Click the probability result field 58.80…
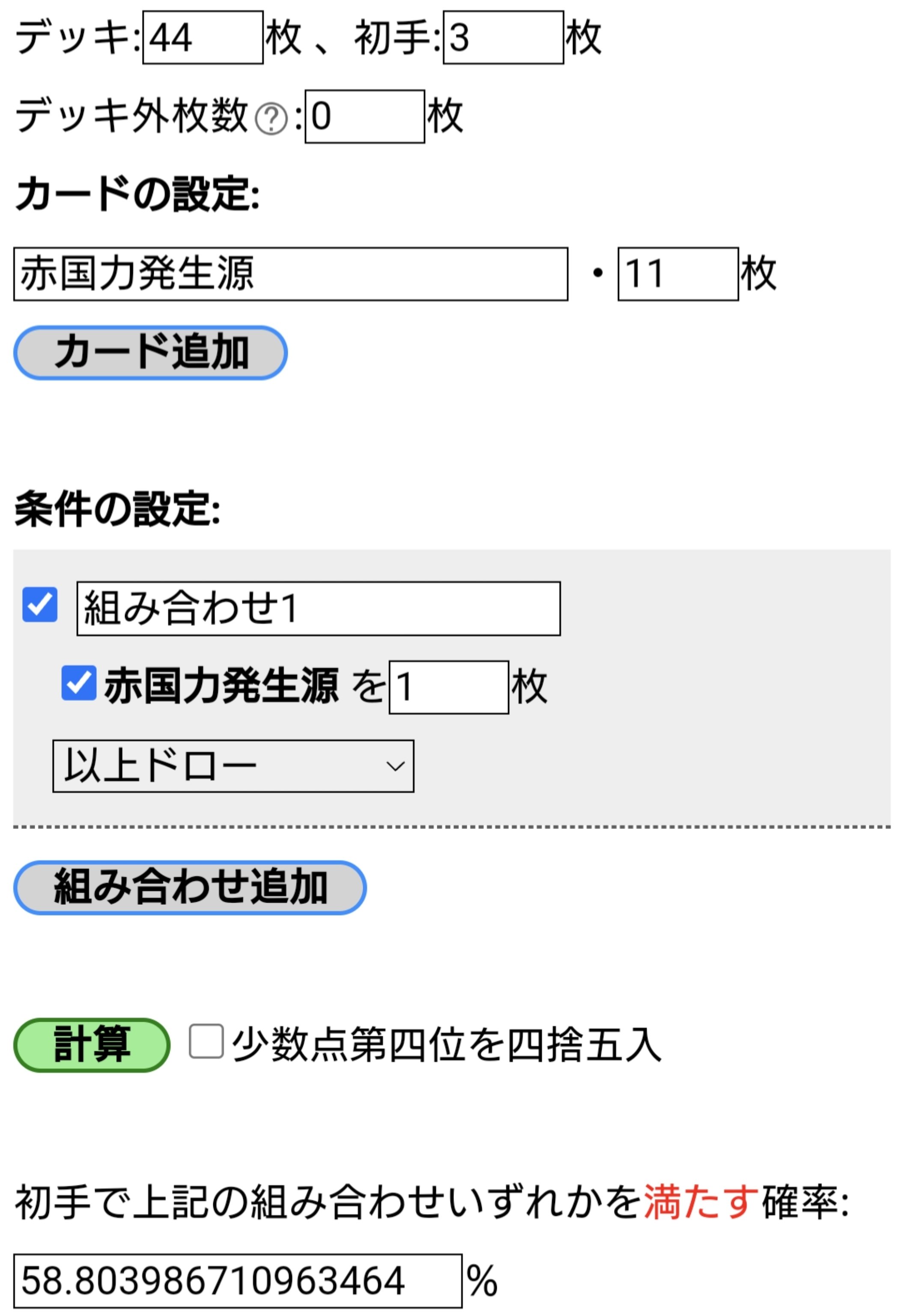Image resolution: width=904 pixels, height=1316 pixels. click(x=238, y=1281)
